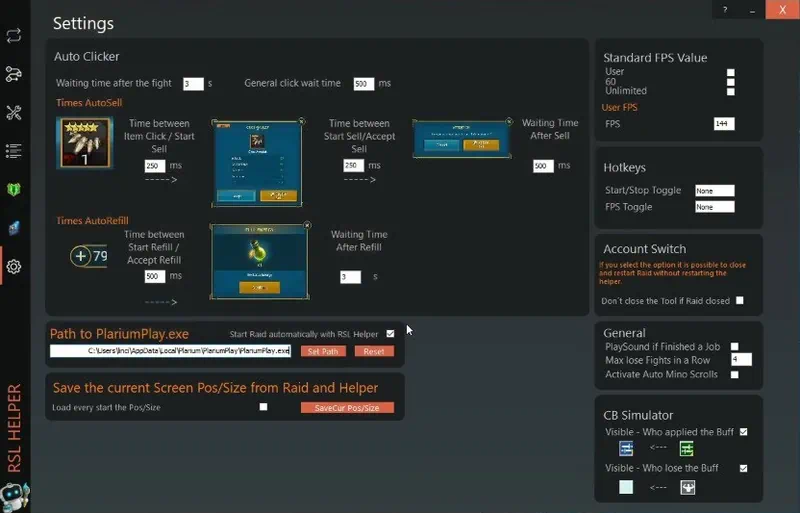800x513 pixels.
Task: Toggle Don't close the Tool if Raid closed
Action: [x=740, y=301]
